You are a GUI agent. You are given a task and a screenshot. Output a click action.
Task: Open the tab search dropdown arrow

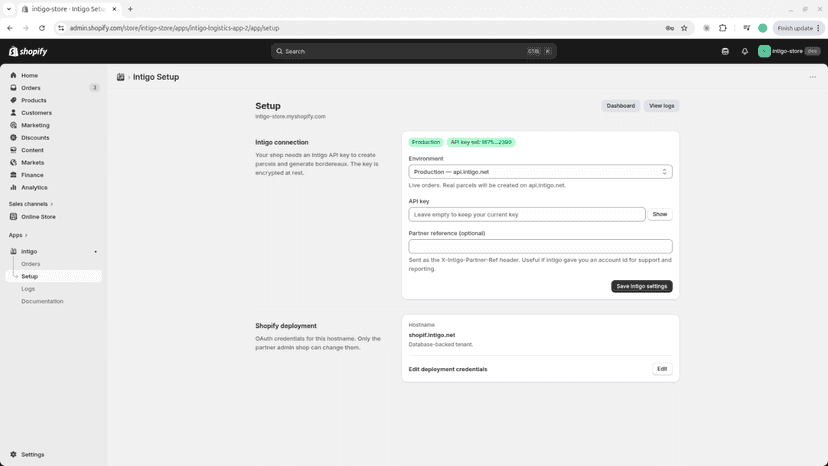coord(9,9)
